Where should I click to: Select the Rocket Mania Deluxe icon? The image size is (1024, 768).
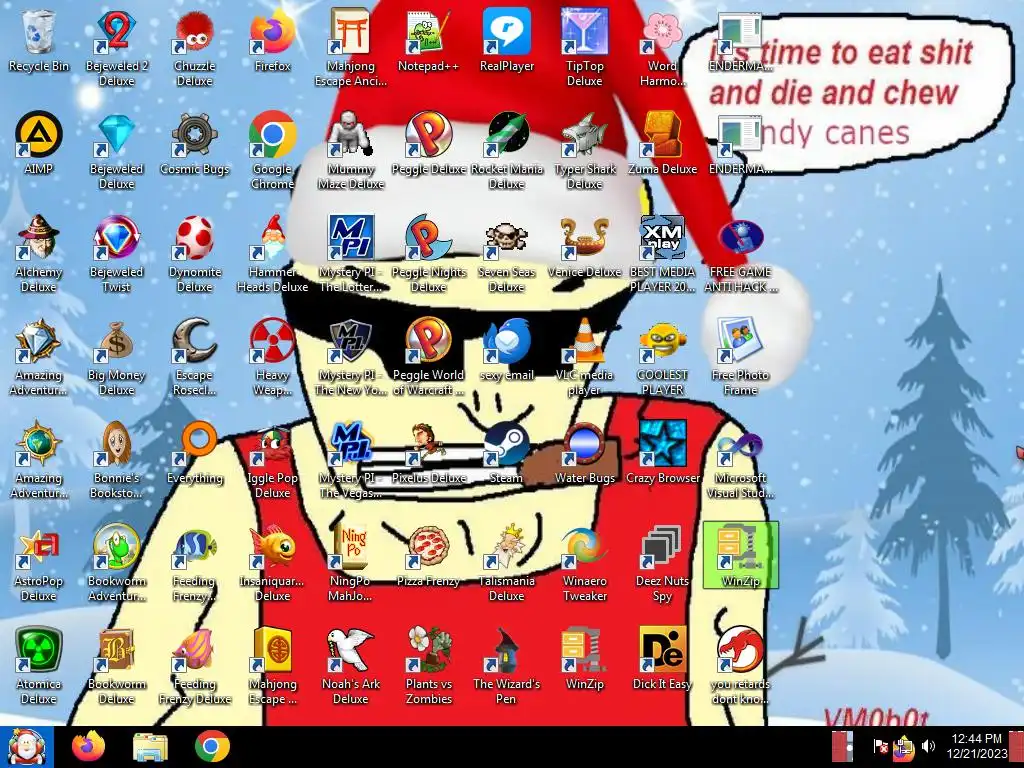tap(507, 151)
